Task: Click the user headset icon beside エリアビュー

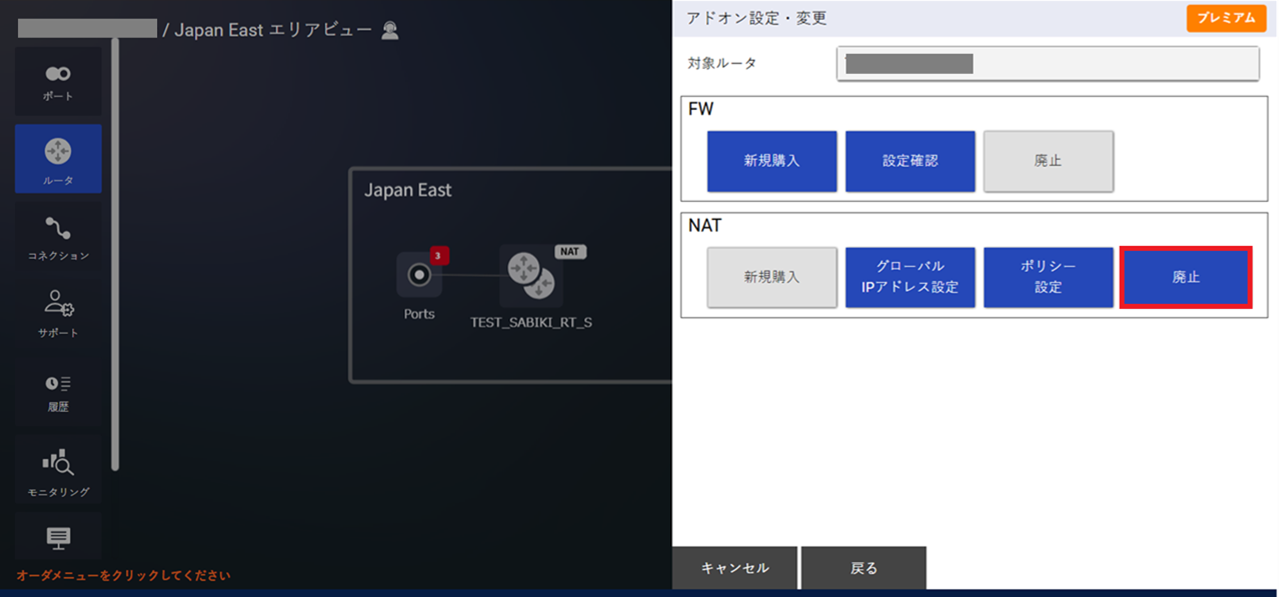Action: coord(390,30)
